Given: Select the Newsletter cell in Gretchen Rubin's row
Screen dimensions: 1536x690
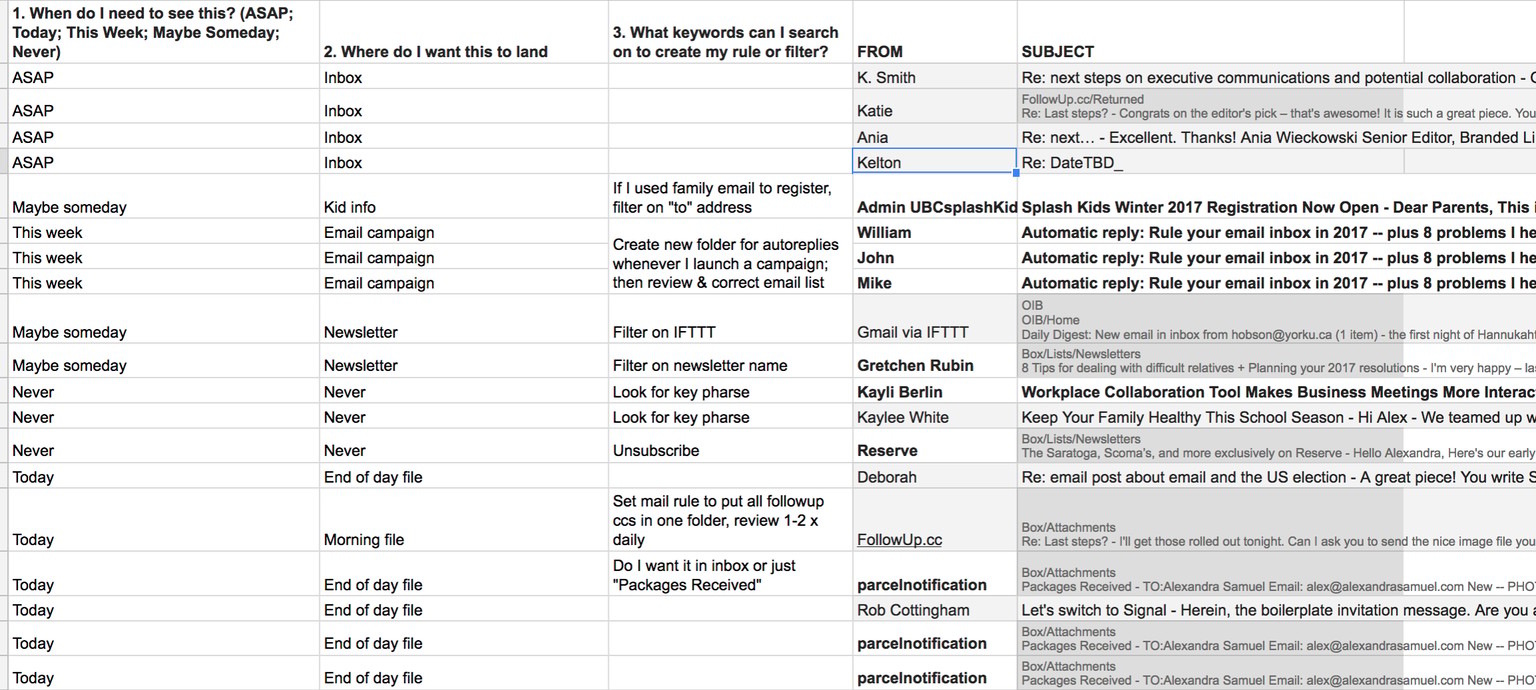Looking at the screenshot, I should [464, 361].
